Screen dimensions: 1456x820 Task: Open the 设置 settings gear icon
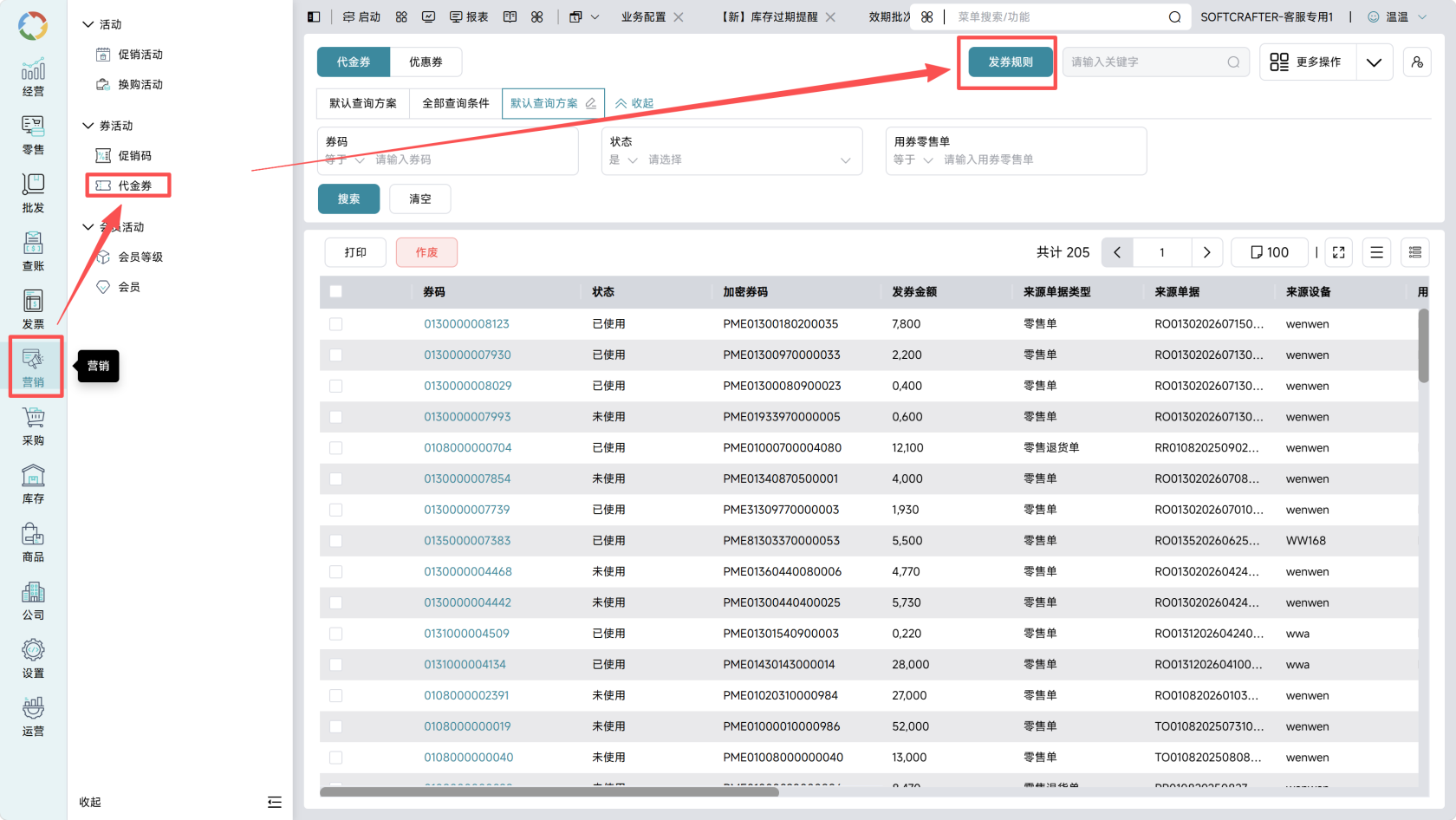[x=33, y=658]
